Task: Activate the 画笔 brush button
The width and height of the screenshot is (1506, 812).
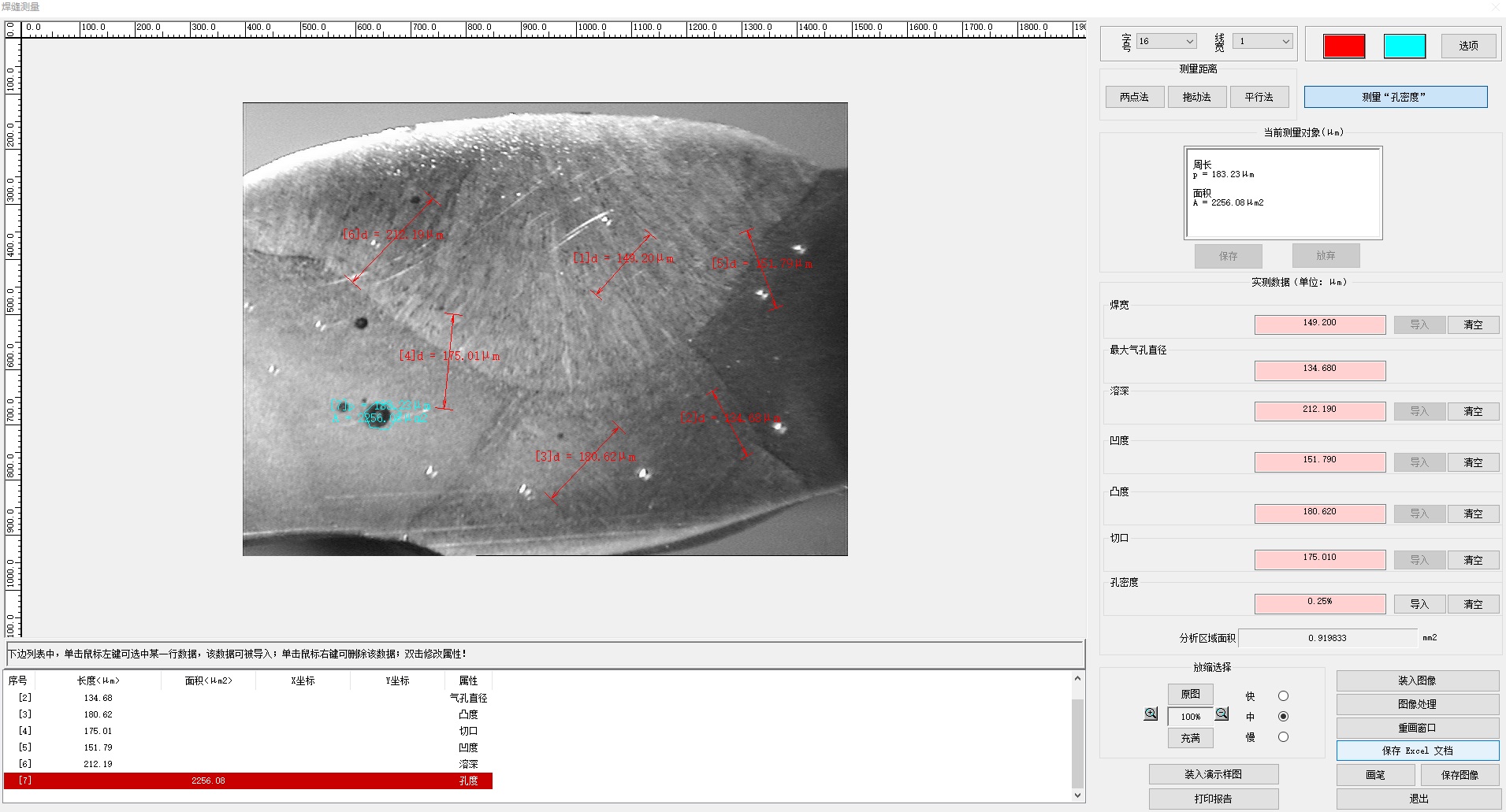Action: click(x=1375, y=775)
